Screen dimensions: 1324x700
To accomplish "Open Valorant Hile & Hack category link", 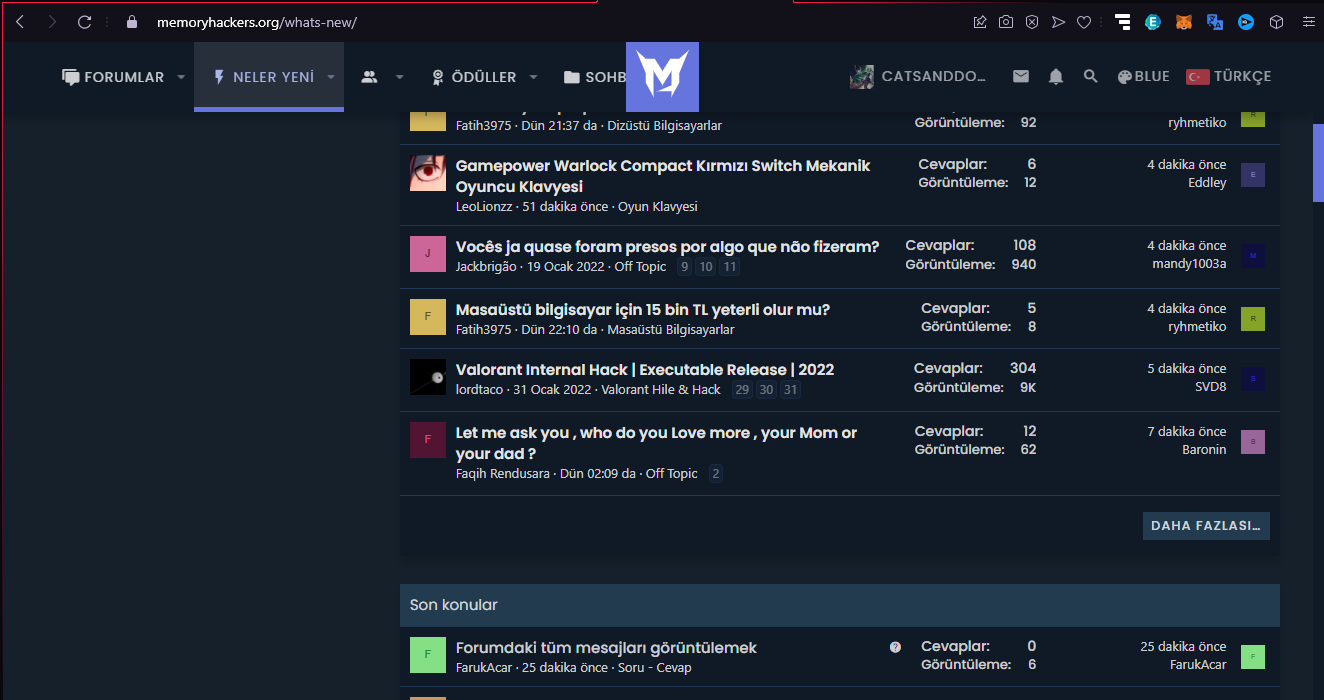I will [x=661, y=389].
